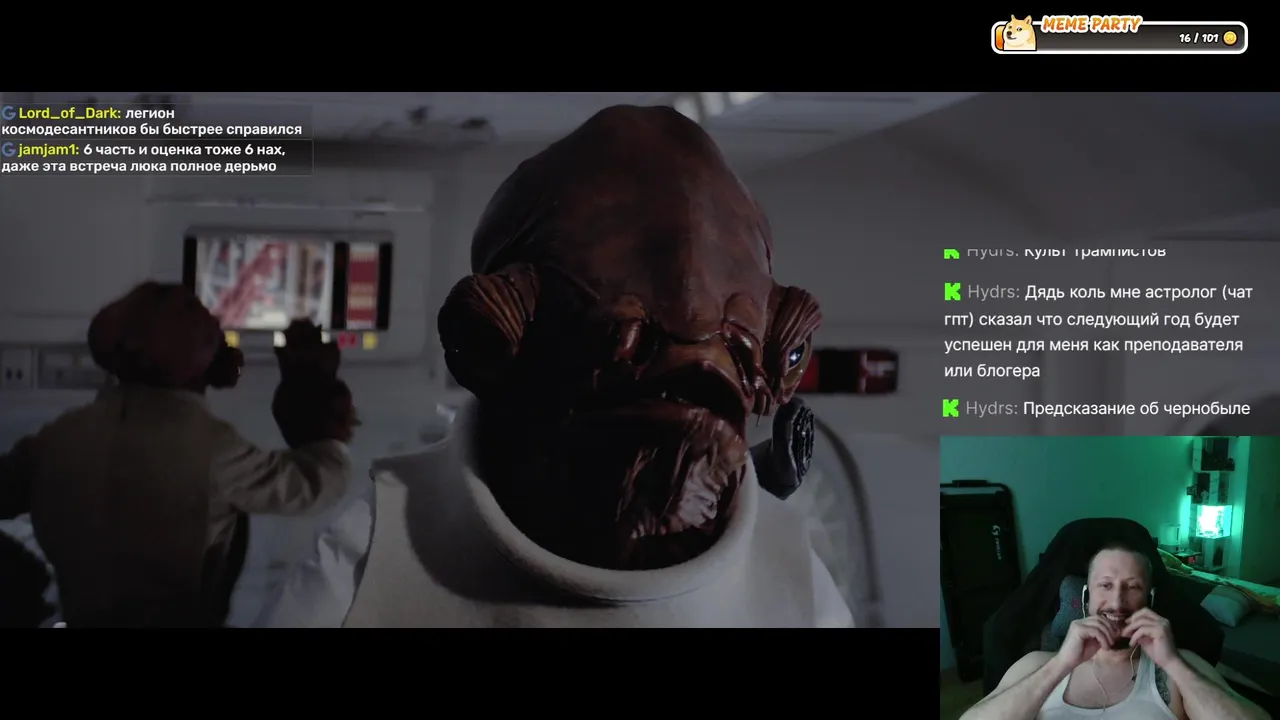
Task: Click the Meme Party progress bar
Action: pos(1120,38)
